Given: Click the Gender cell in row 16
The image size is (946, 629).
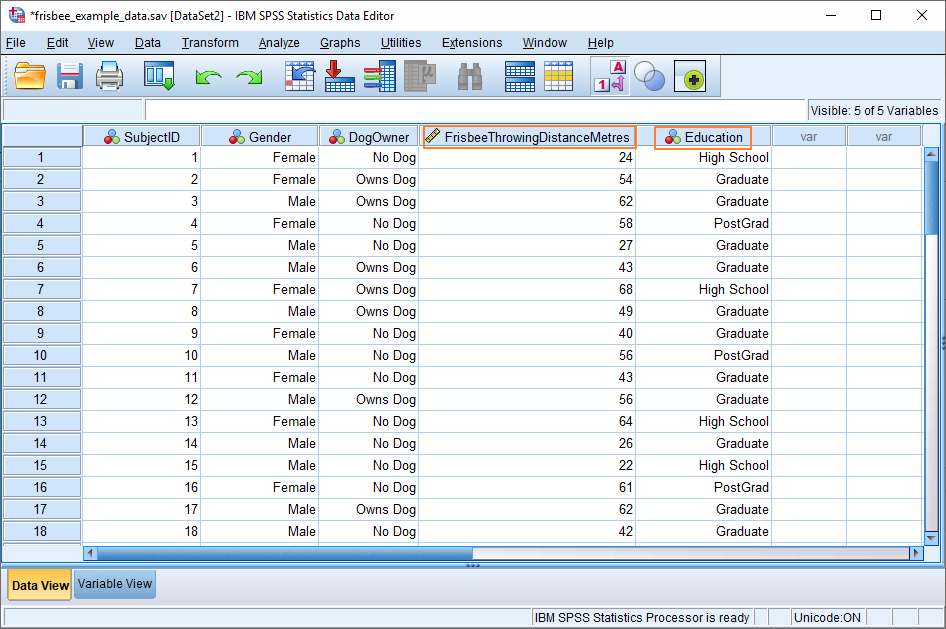Looking at the screenshot, I should pos(259,487).
